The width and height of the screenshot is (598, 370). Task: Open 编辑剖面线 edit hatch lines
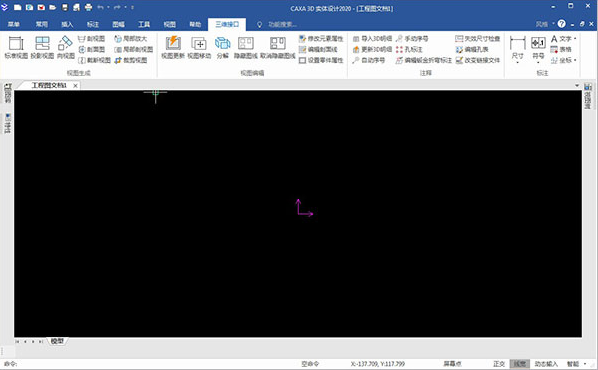pyautogui.click(x=318, y=49)
